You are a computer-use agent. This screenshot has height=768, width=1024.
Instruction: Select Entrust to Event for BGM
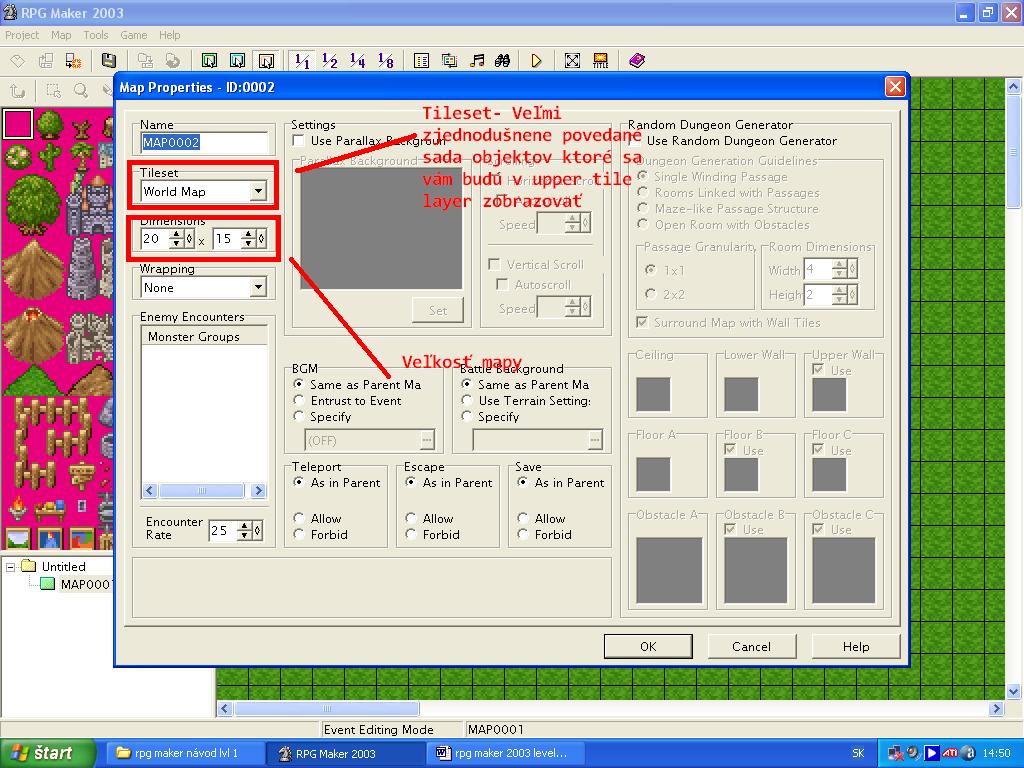[299, 401]
